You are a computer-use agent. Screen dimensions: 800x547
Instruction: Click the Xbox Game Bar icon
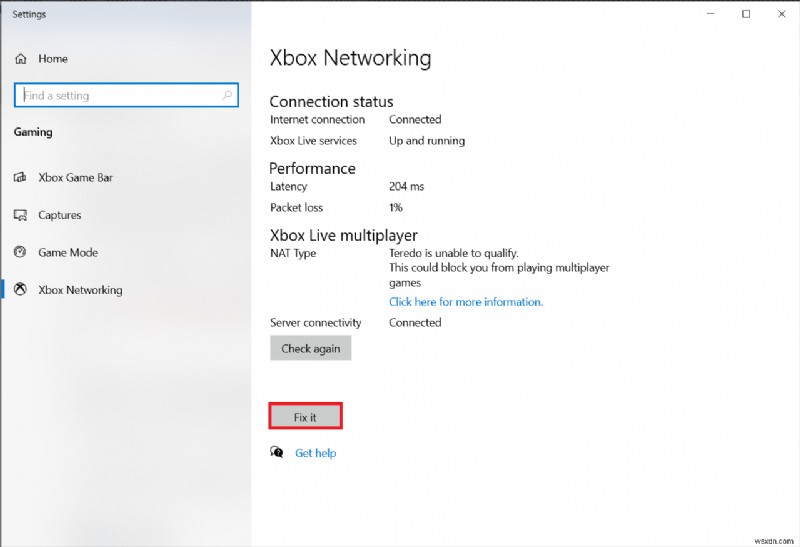tap(19, 178)
